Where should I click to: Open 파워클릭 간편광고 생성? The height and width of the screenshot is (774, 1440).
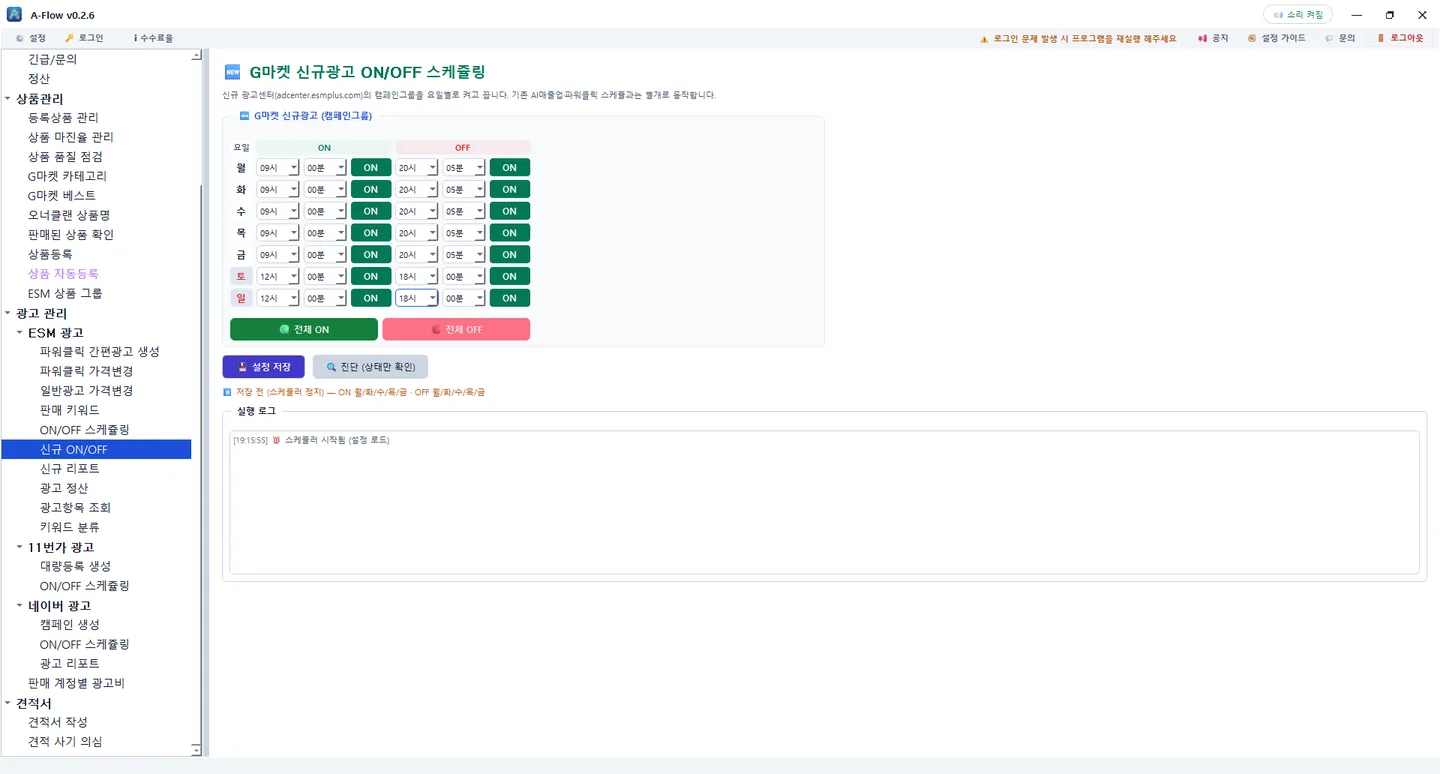tap(100, 352)
